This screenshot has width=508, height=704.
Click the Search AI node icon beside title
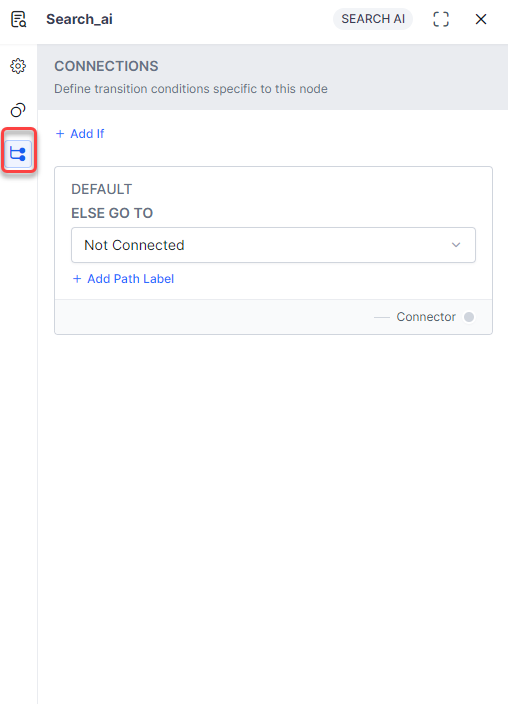tap(18, 19)
